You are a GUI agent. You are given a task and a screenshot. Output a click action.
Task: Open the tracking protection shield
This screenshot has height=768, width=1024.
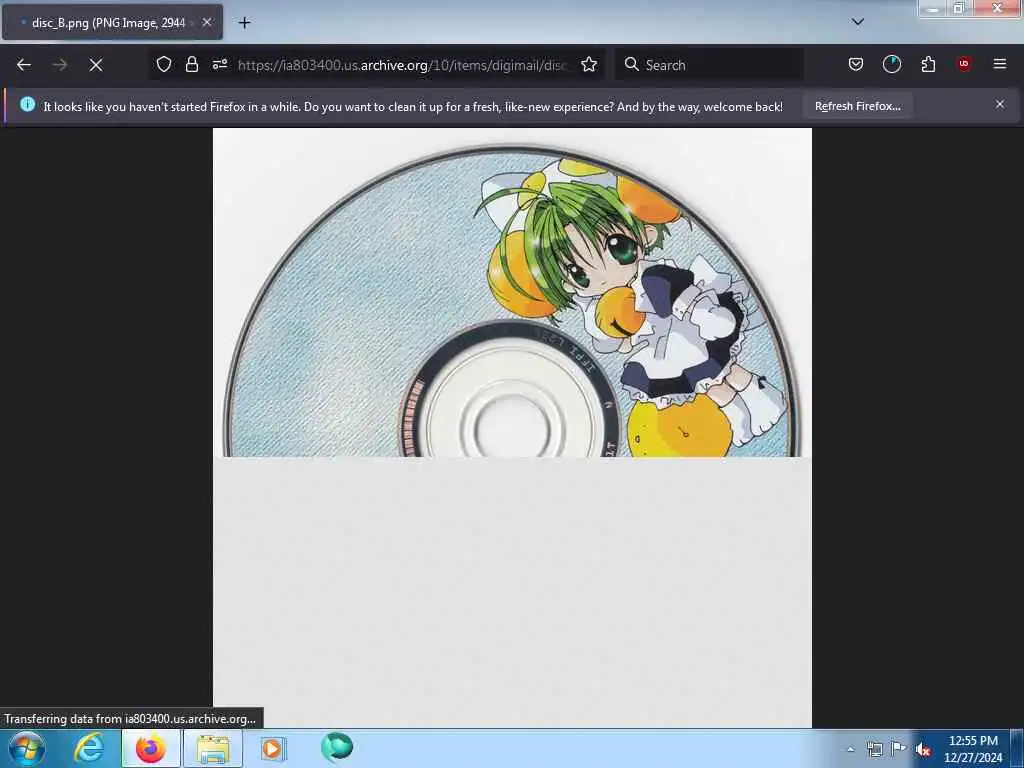tap(164, 64)
